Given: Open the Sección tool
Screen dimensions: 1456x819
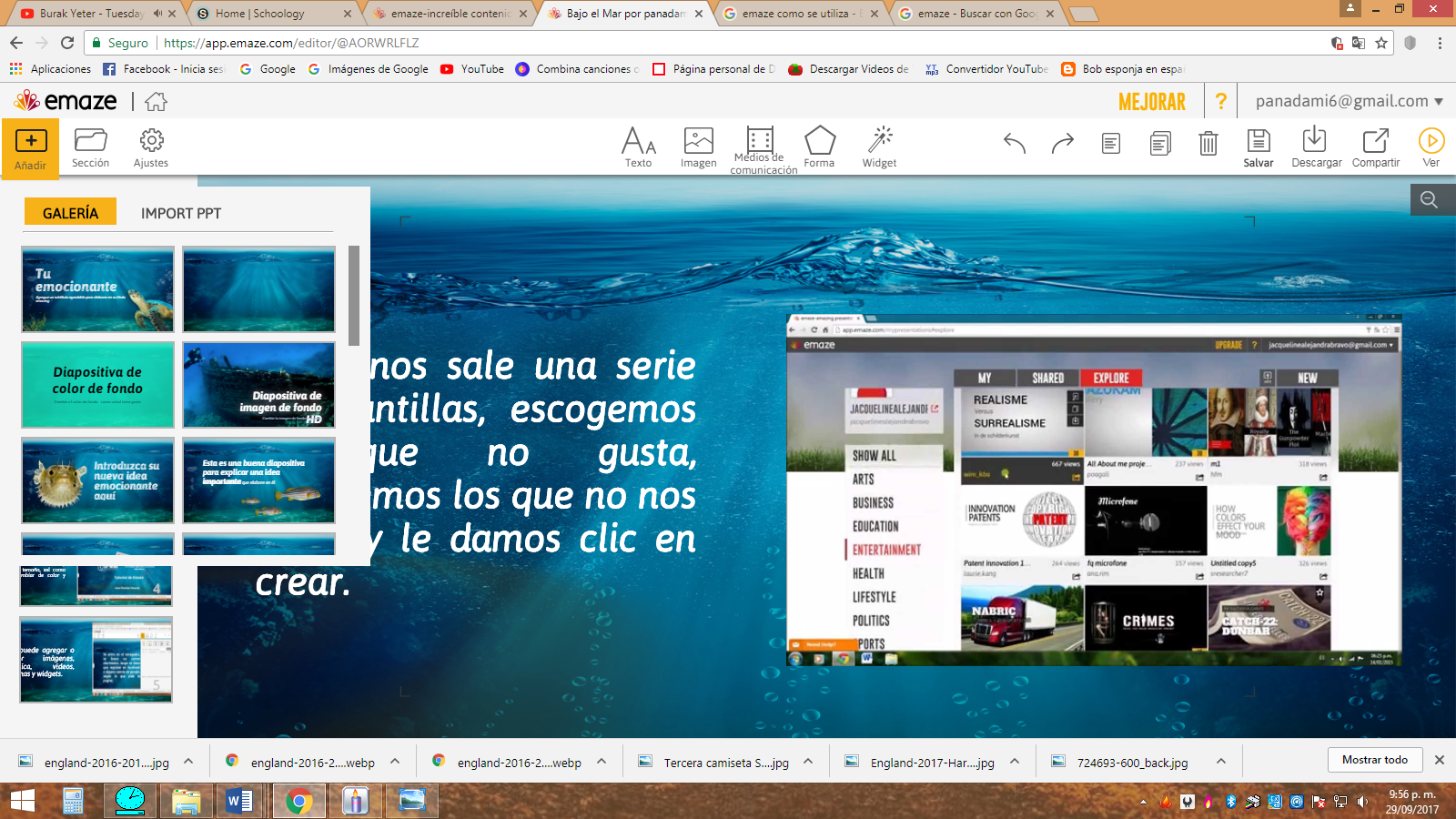Looking at the screenshot, I should pyautogui.click(x=90, y=147).
